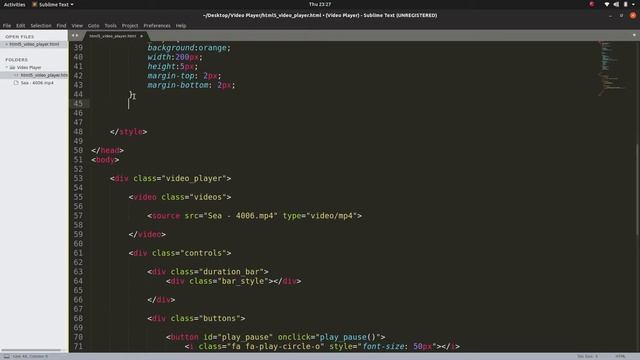The height and width of the screenshot is (360, 640).
Task: Open the Tools menu
Action: point(111,25)
